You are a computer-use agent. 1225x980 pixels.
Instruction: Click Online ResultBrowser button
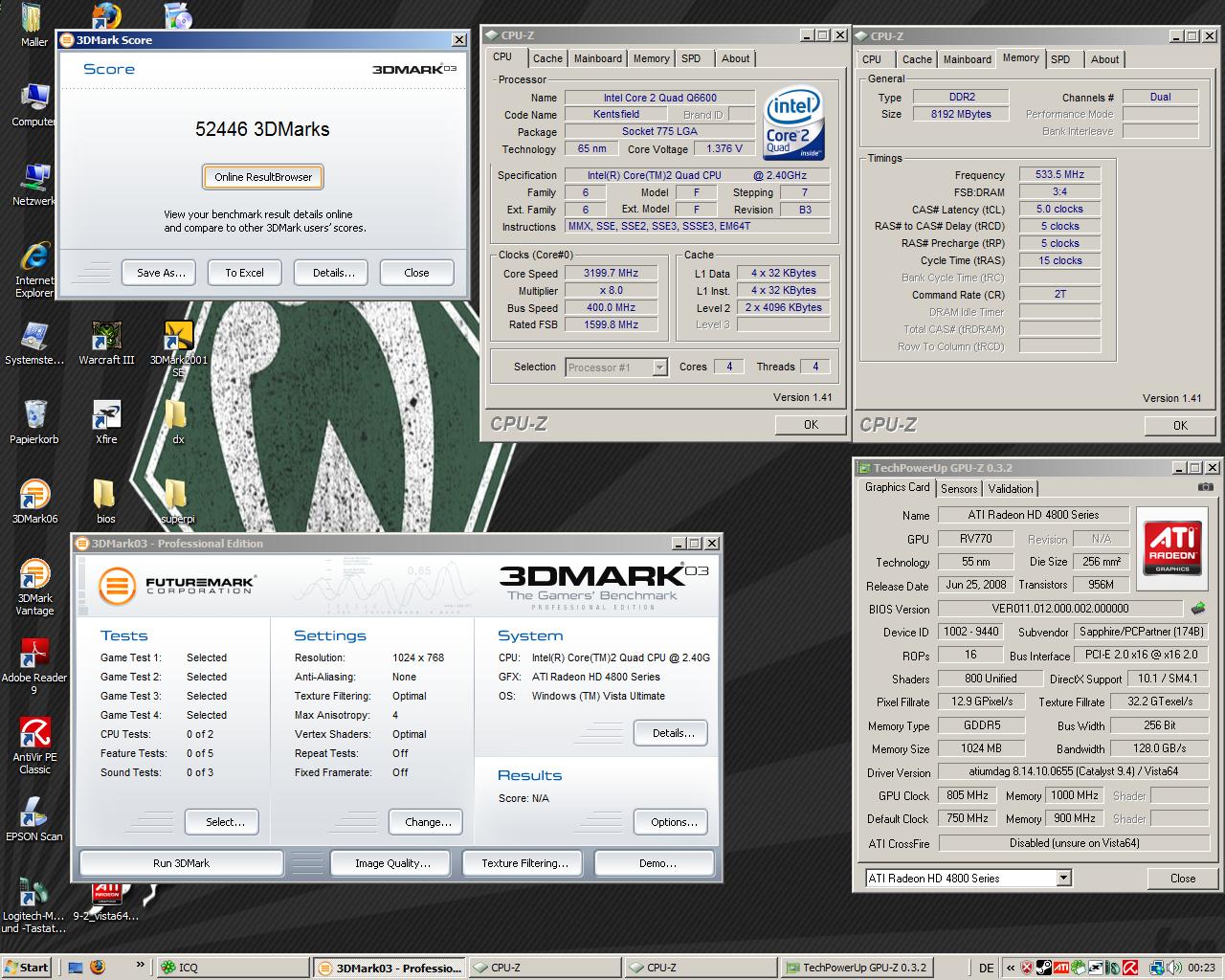(263, 177)
